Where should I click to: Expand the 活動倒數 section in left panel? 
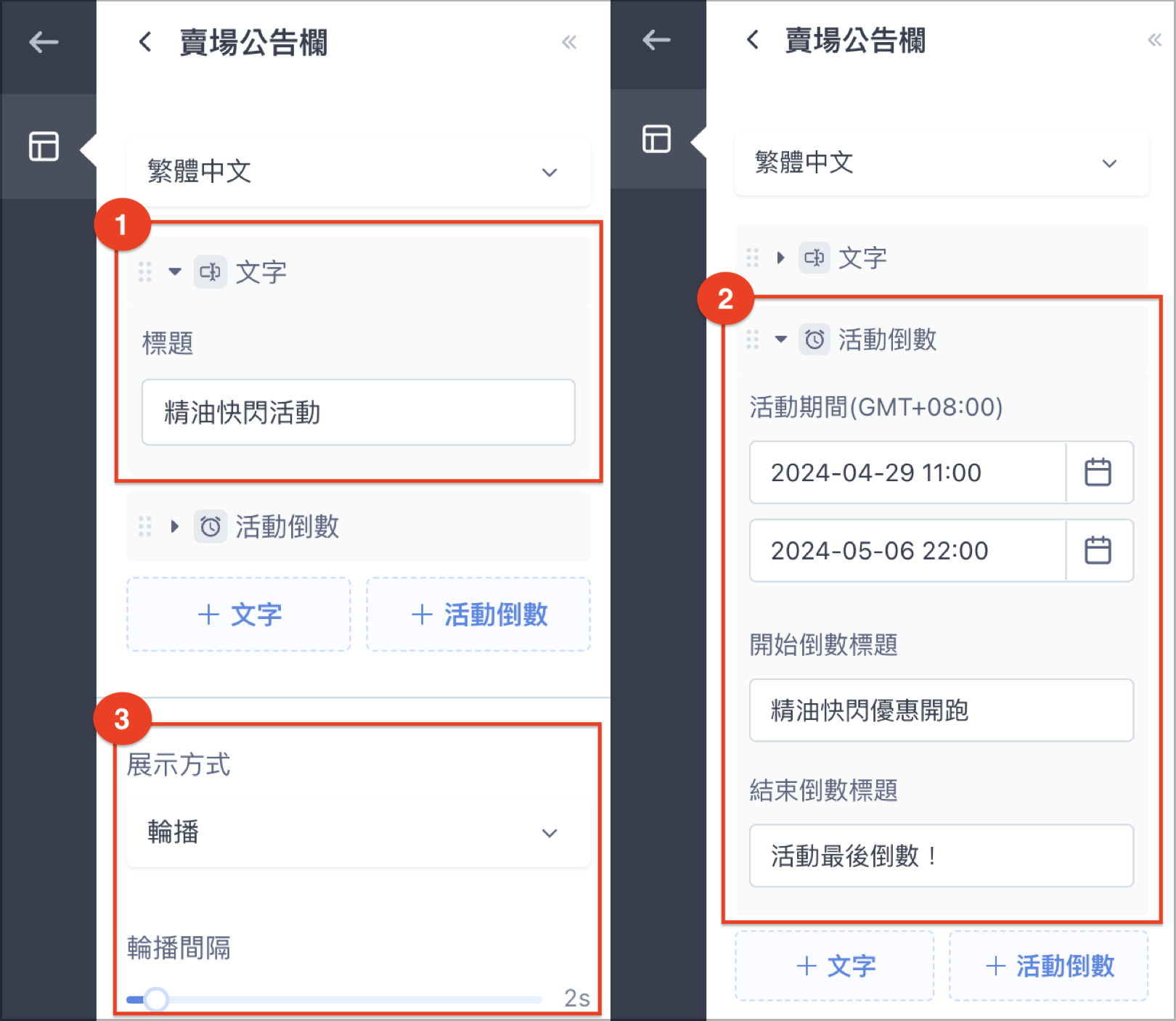coord(174,526)
